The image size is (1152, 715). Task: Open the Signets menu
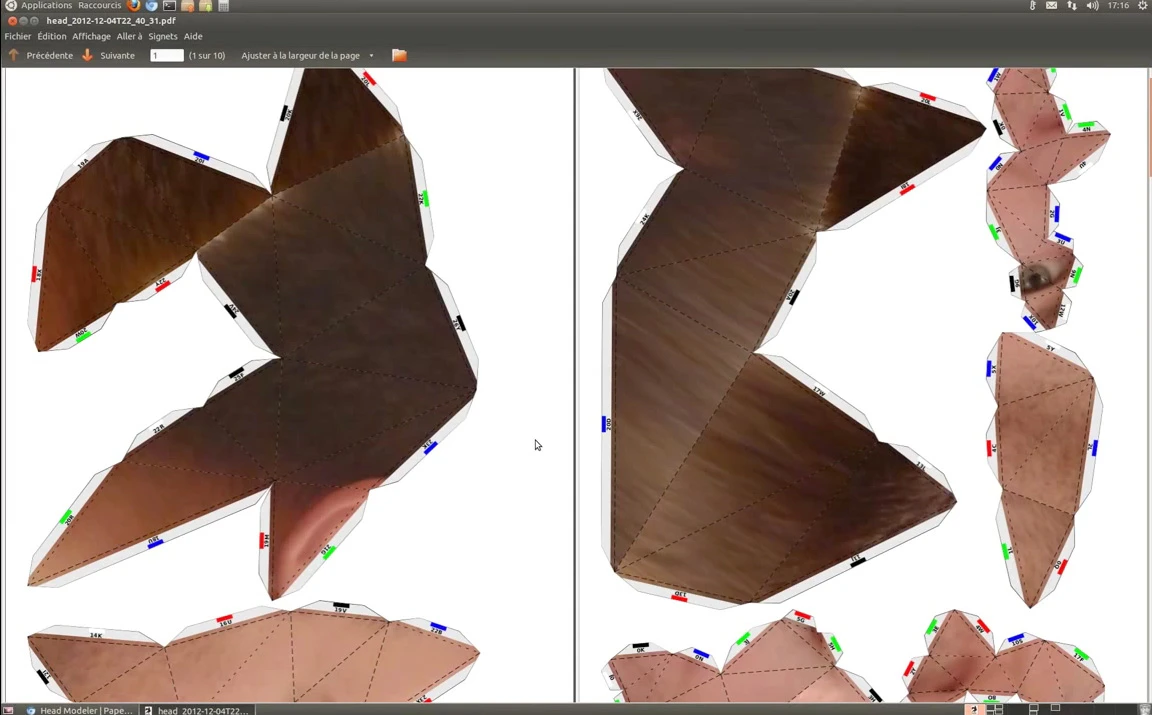point(162,36)
